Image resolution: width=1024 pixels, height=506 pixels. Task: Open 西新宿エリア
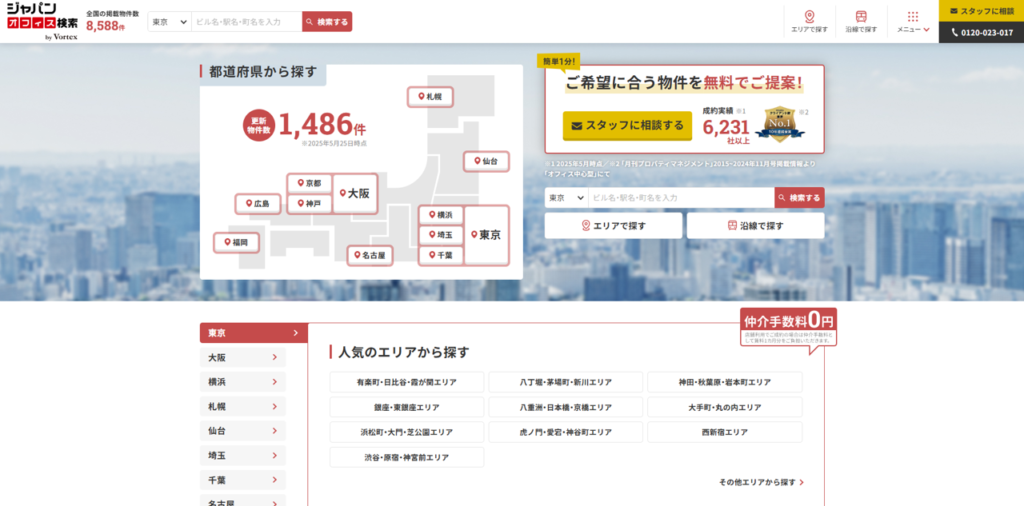tap(725, 432)
